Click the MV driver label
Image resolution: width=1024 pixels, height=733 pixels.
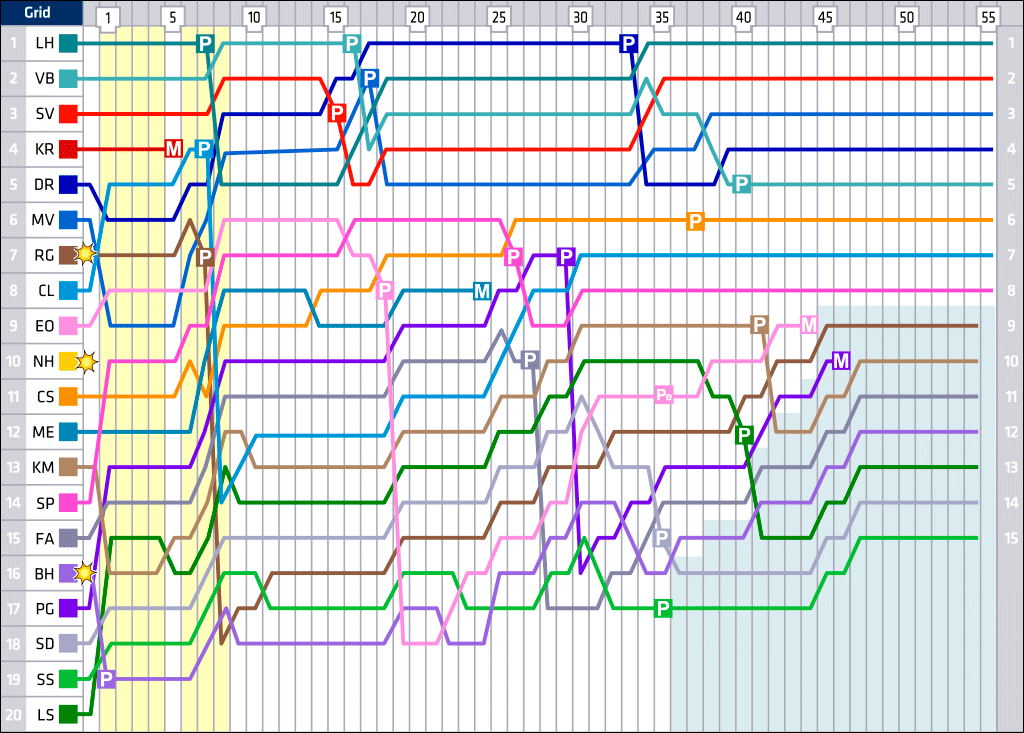(x=46, y=220)
